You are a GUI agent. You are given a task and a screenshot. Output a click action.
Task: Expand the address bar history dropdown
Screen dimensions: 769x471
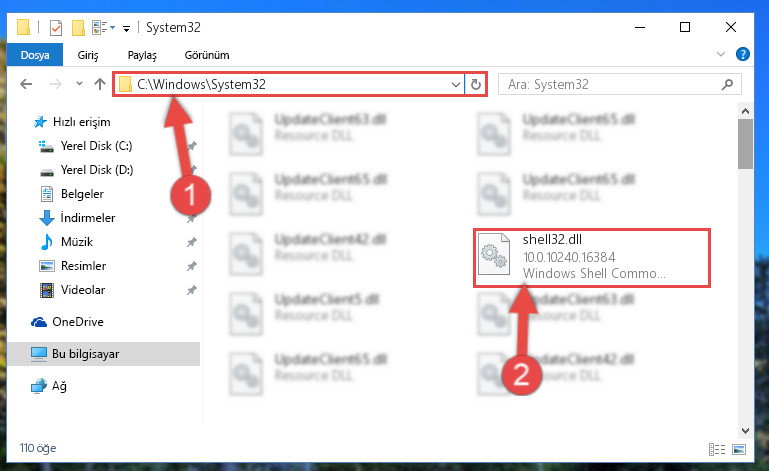coord(456,84)
